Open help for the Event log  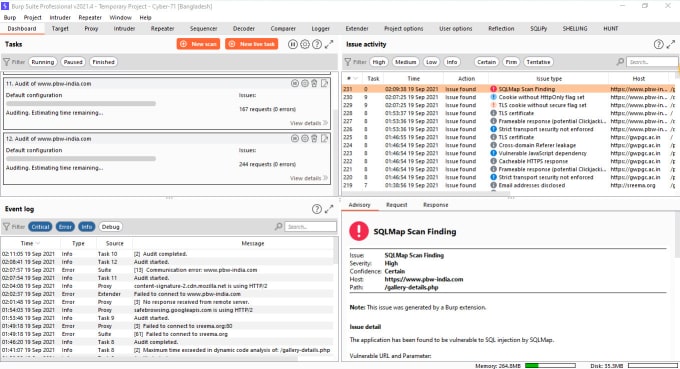coord(317,209)
